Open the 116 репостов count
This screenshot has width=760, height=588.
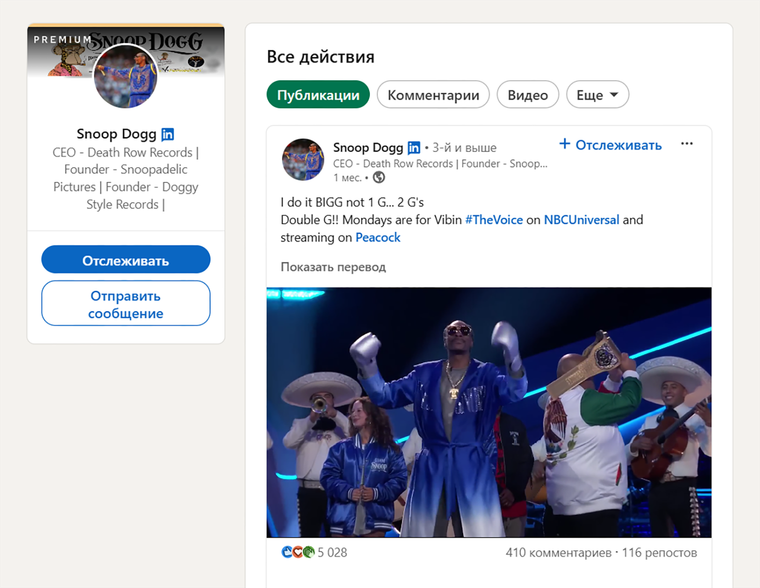(x=659, y=553)
